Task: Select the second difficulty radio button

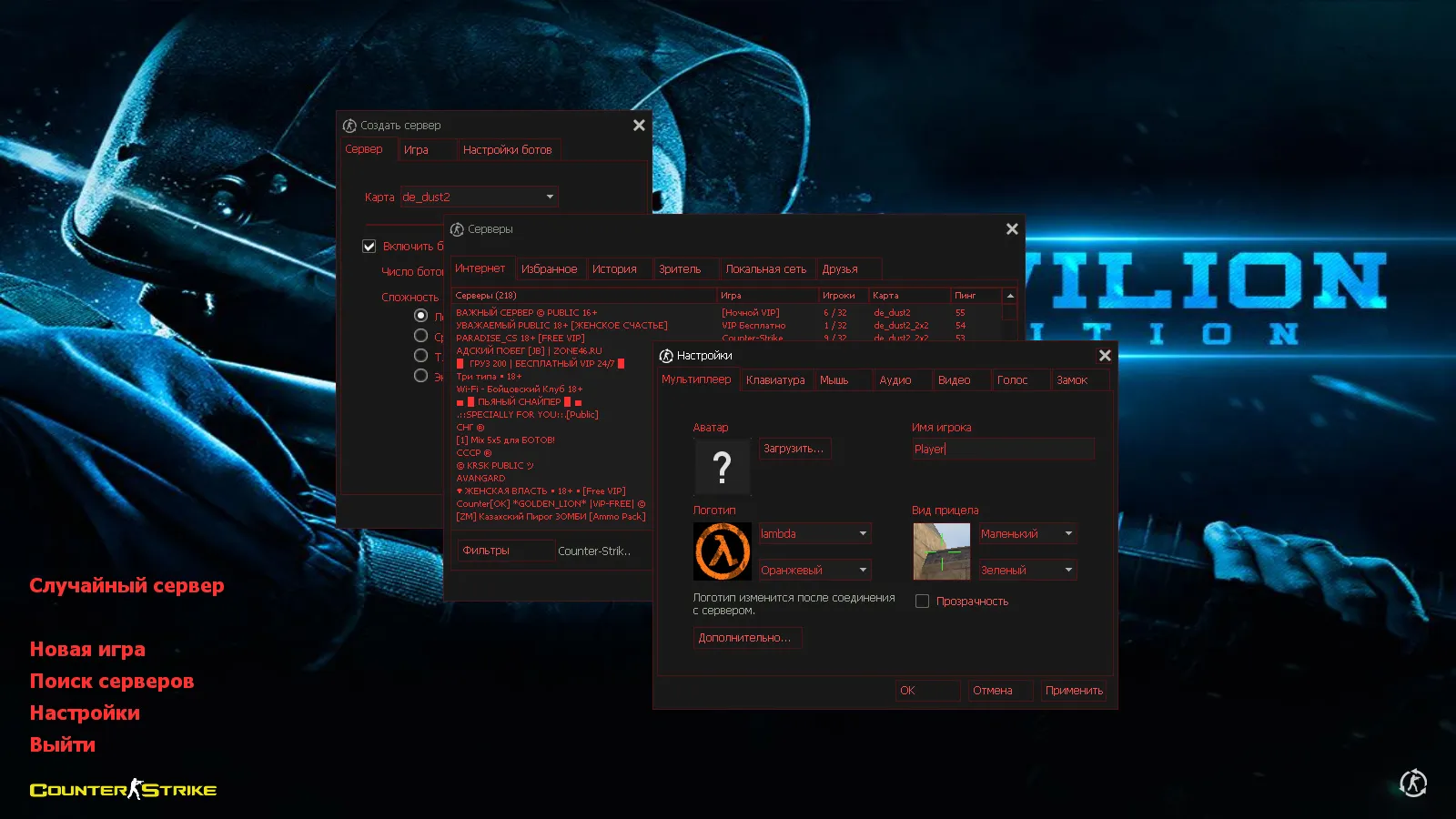Action: tap(420, 336)
